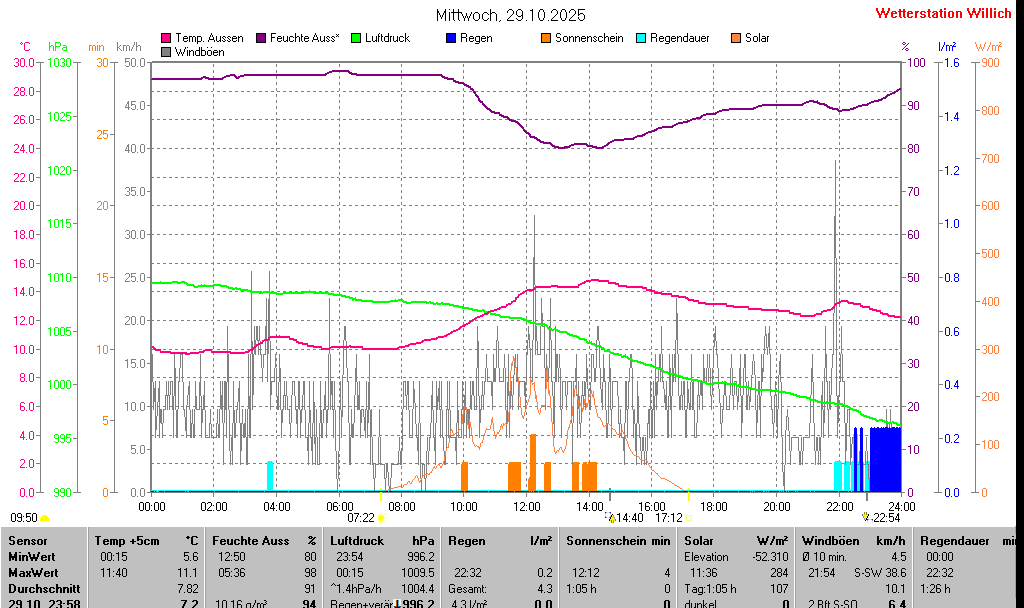
Task: Select the green Luftdruck legend marker
Action: point(356,38)
